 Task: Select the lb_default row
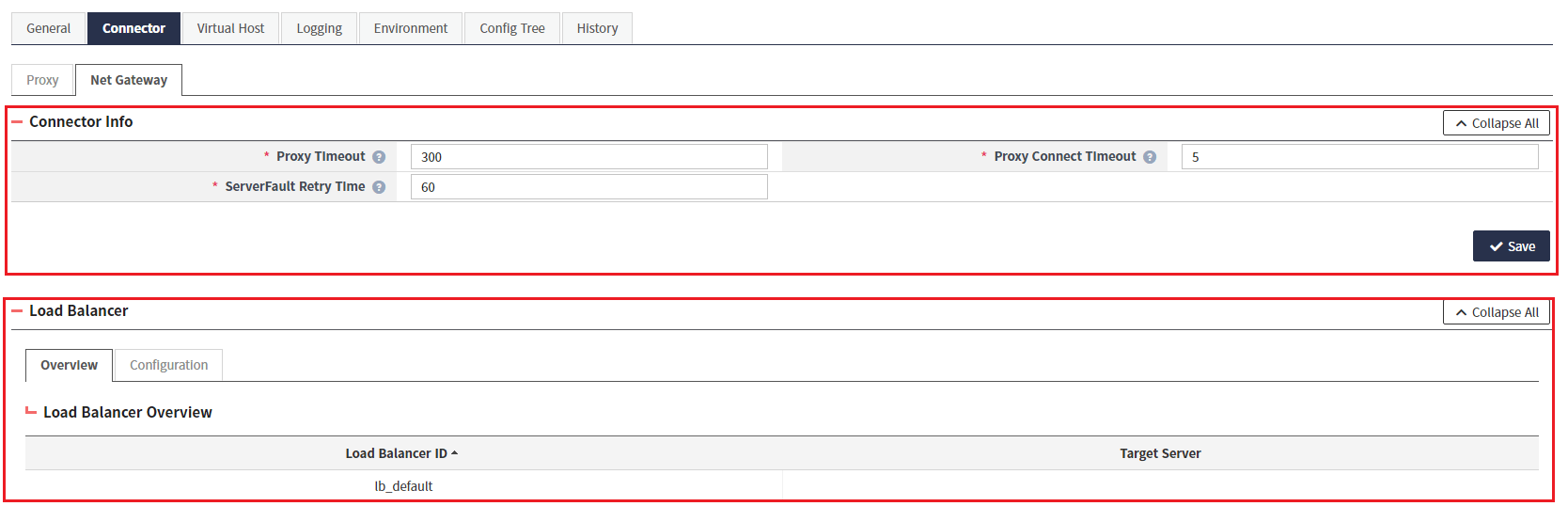[x=782, y=486]
